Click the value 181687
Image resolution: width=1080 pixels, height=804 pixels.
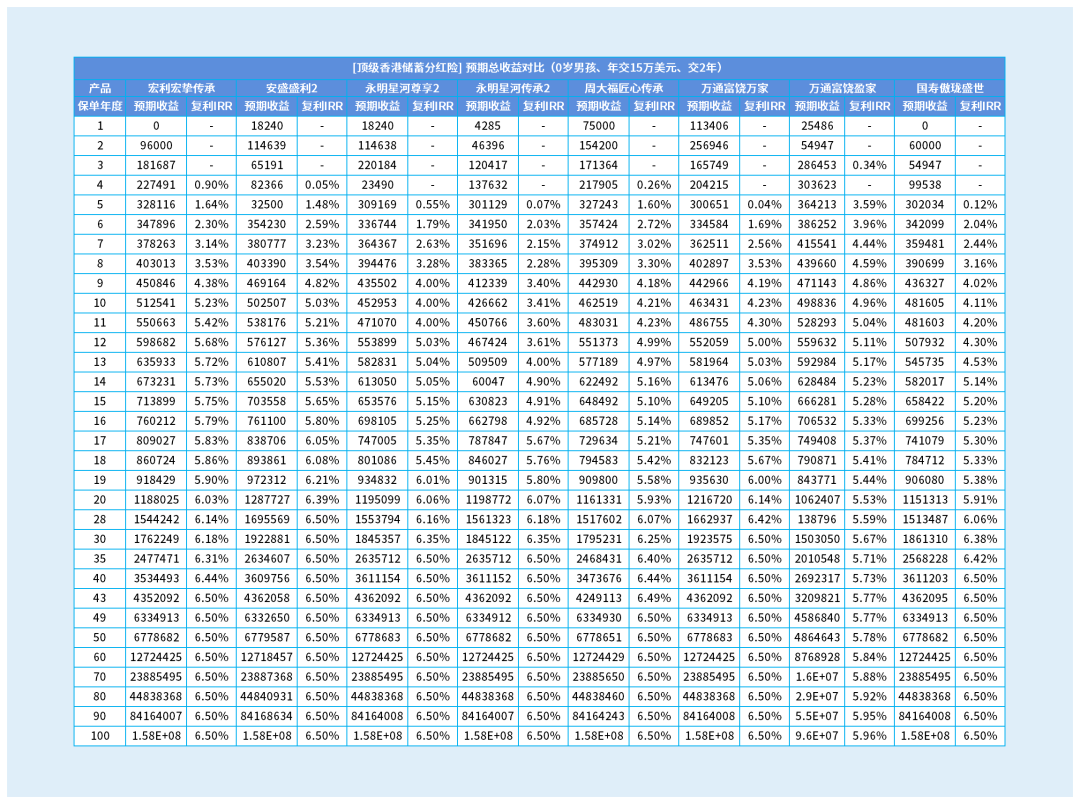tap(156, 165)
